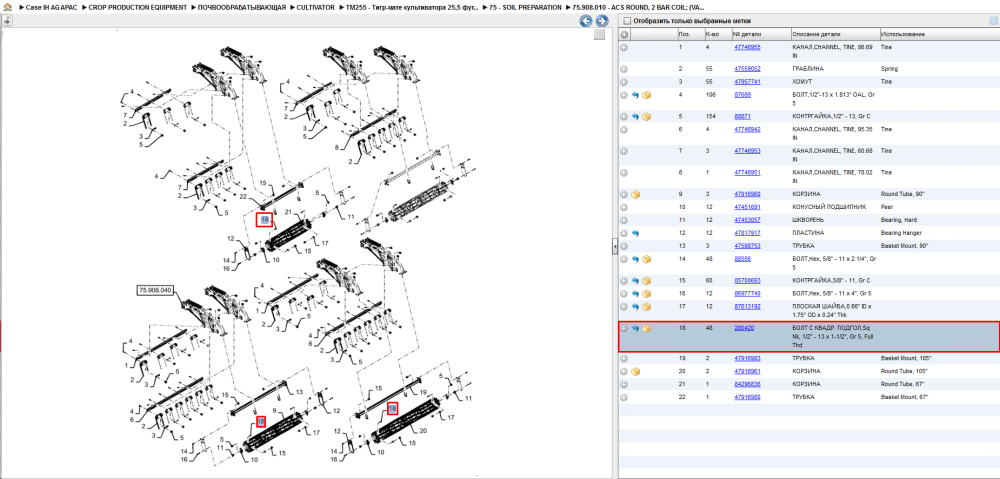
Task: Select usage text 'Basket Mount, 105"'
Action: [x=906, y=358]
